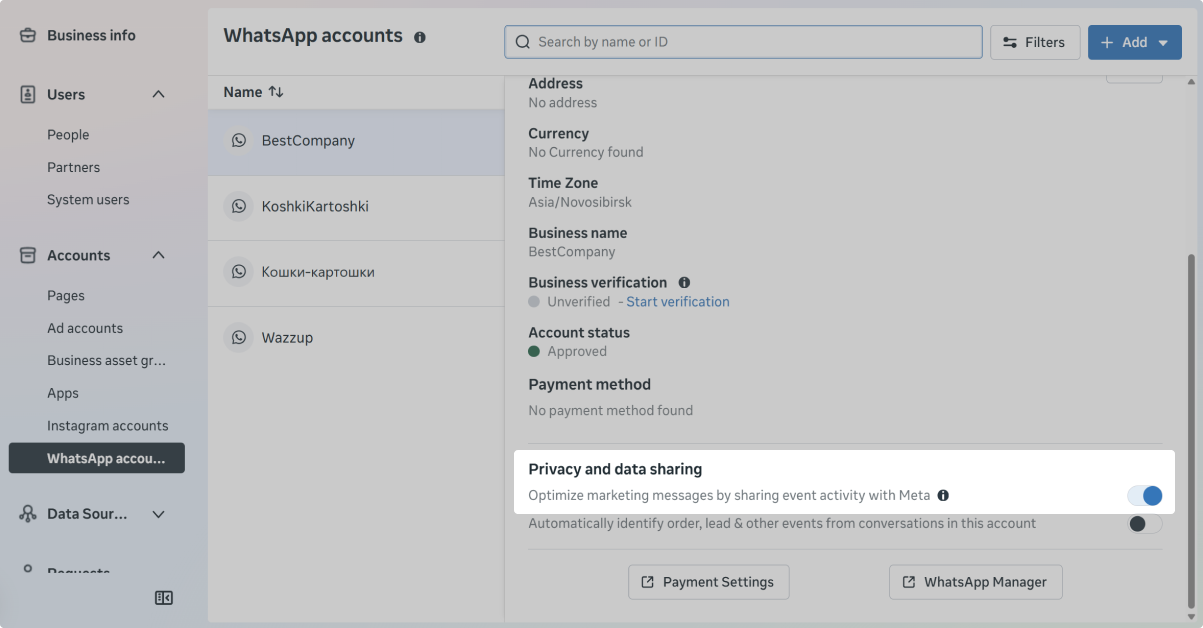Screen dimensions: 1203x628
Task: Click the Payment Settings button
Action: click(708, 582)
